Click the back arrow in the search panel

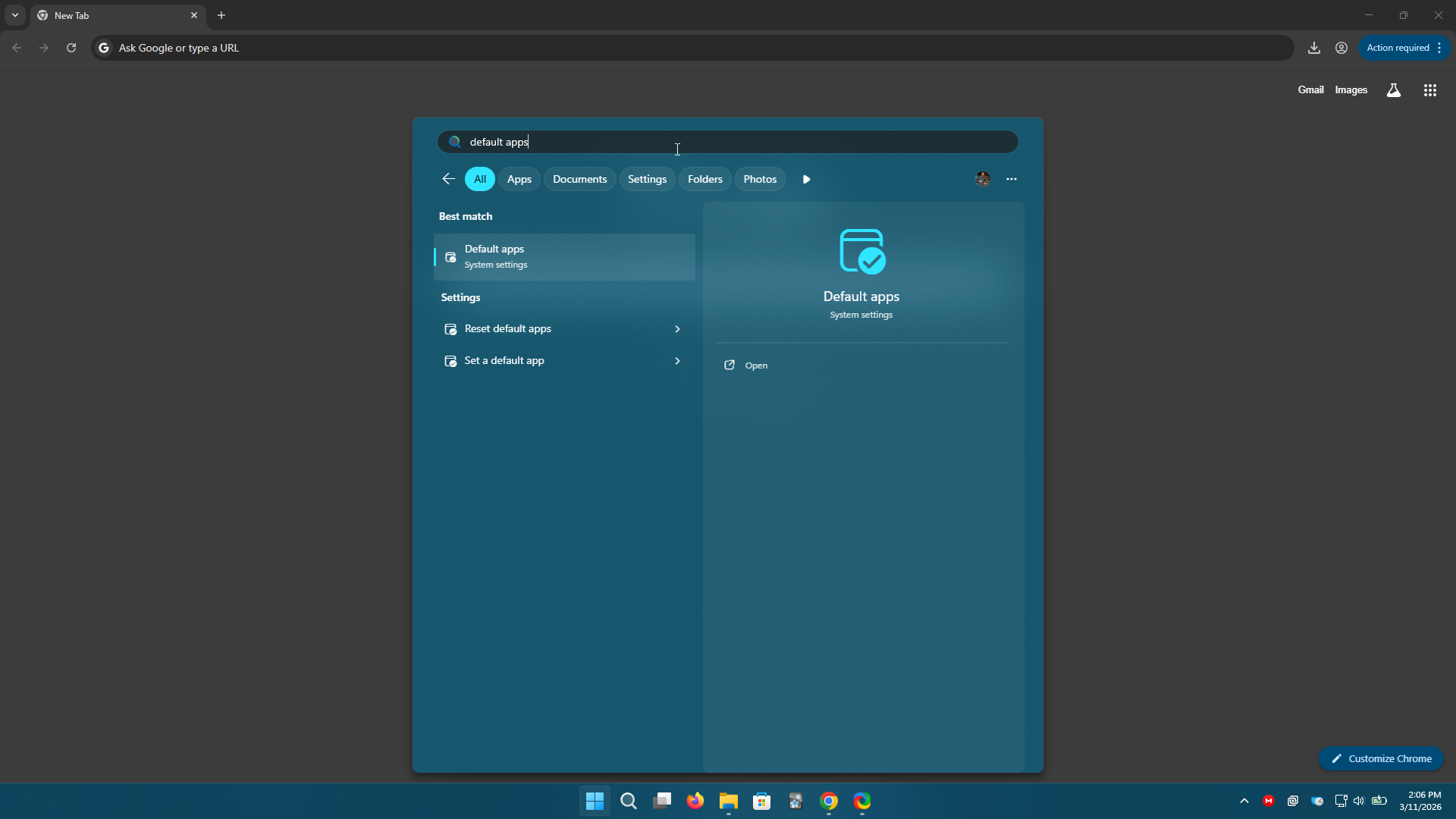448,178
